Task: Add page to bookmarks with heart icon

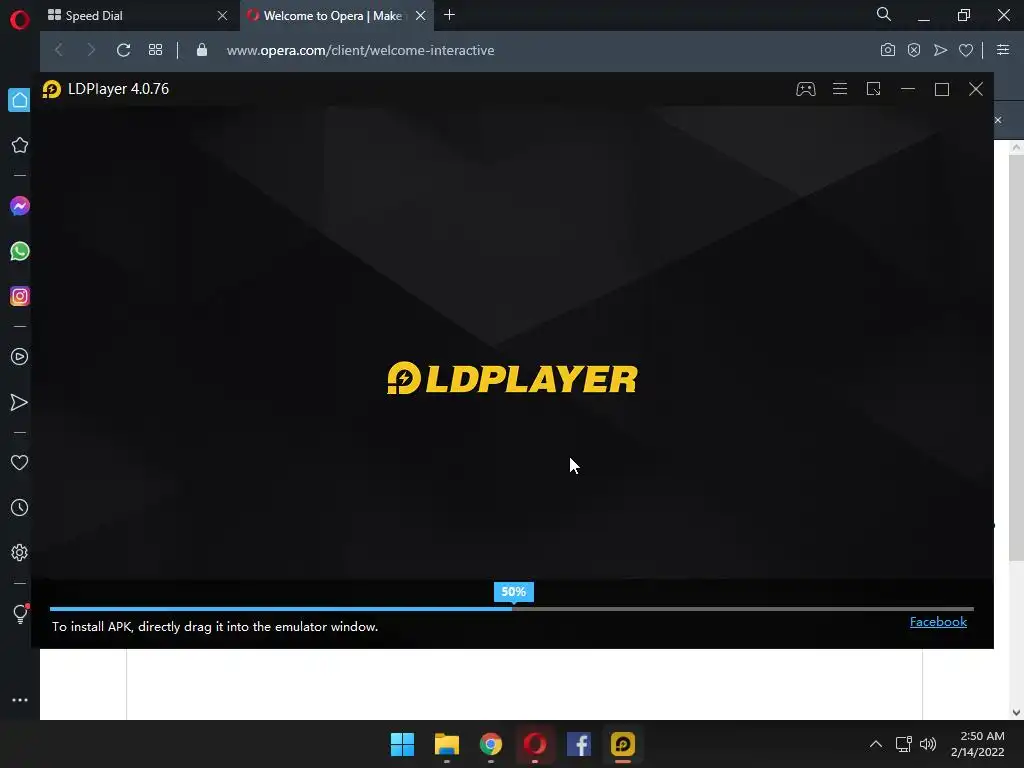Action: (x=966, y=50)
